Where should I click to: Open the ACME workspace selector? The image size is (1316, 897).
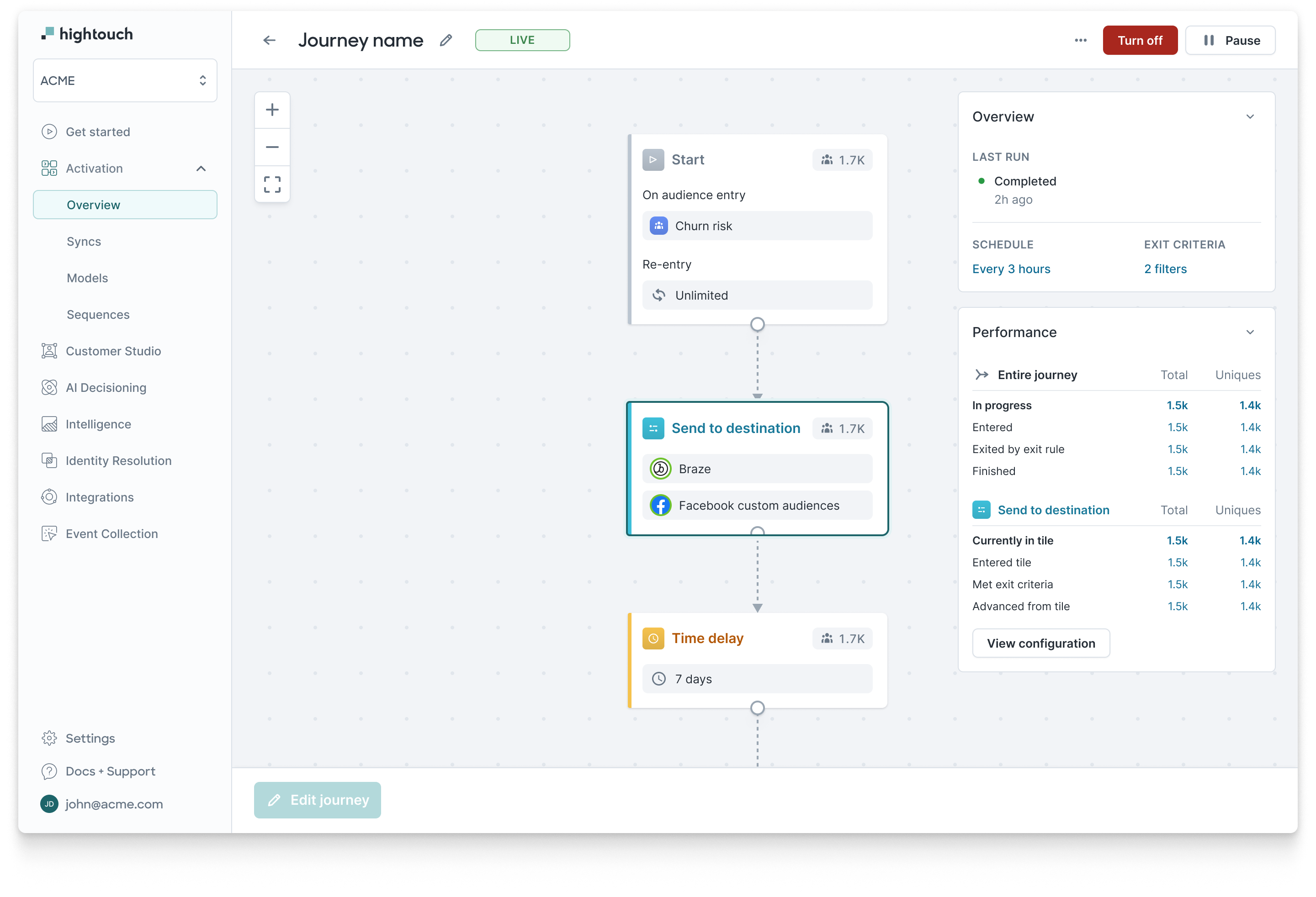click(x=125, y=80)
